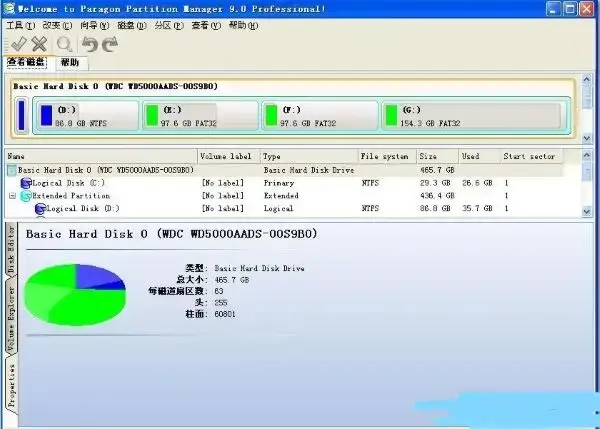The width and height of the screenshot is (600, 429).
Task: Open the 改变(C) menu
Action: 57,26
